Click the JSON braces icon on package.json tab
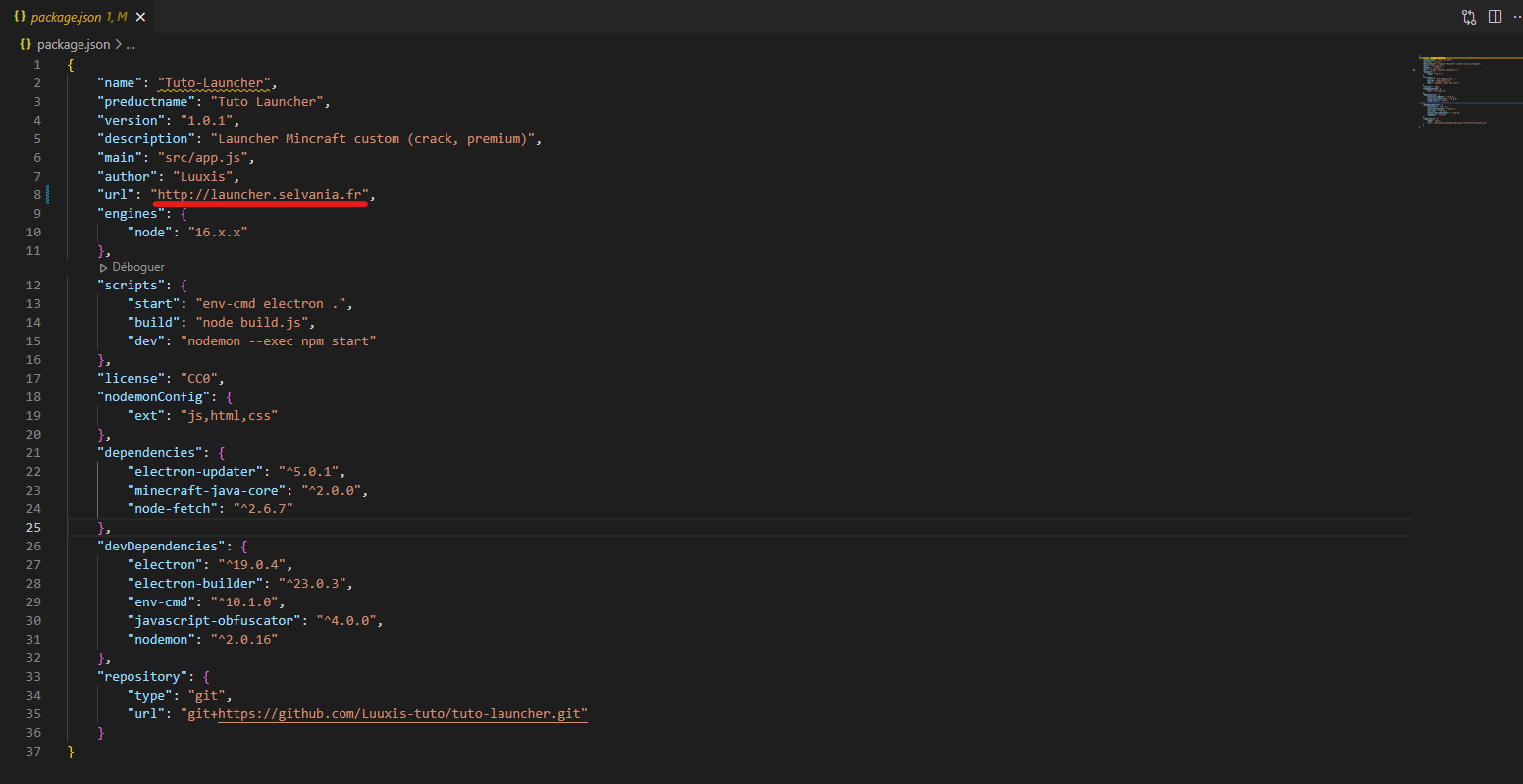Viewport: 1523px width, 784px height. point(20,17)
